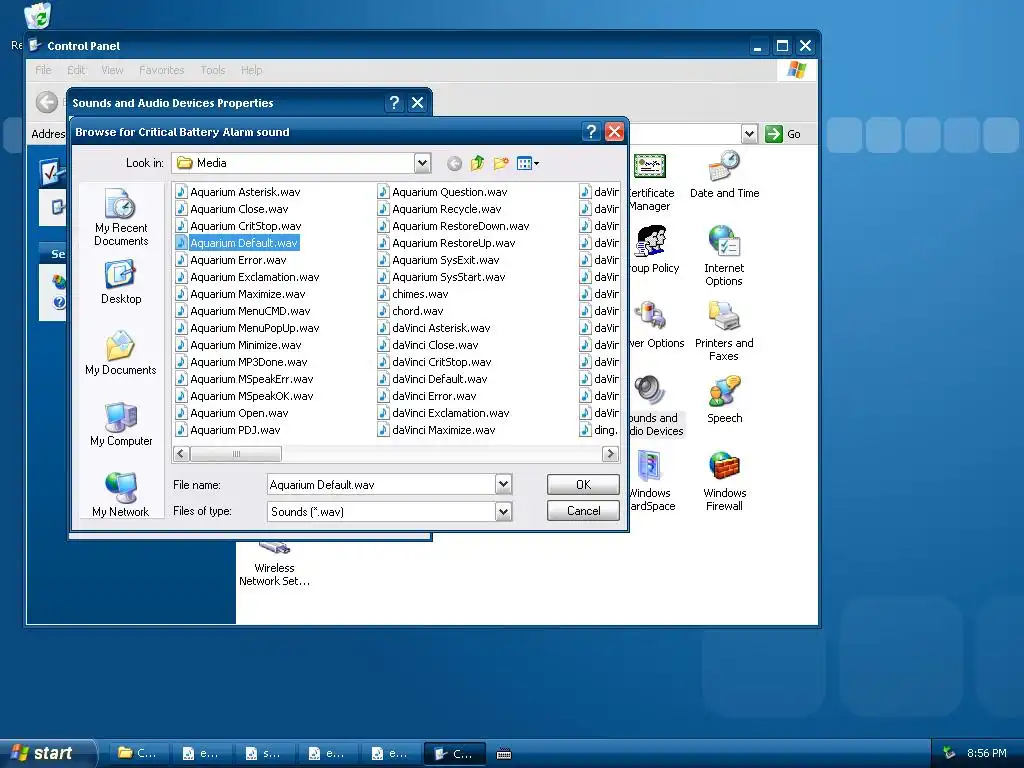Click the right arrow of horizontal scrollbar
The height and width of the screenshot is (768, 1024).
click(610, 453)
